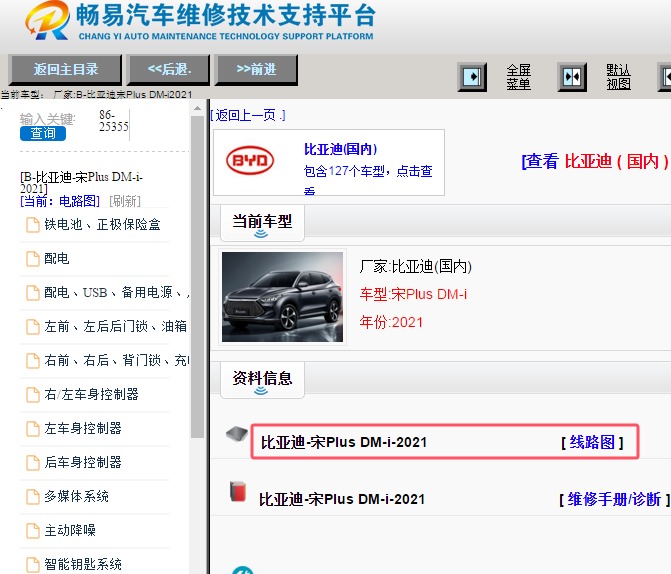Click the left panel scroll-up arrow
The image size is (671, 574).
pyautogui.click(x=197, y=108)
